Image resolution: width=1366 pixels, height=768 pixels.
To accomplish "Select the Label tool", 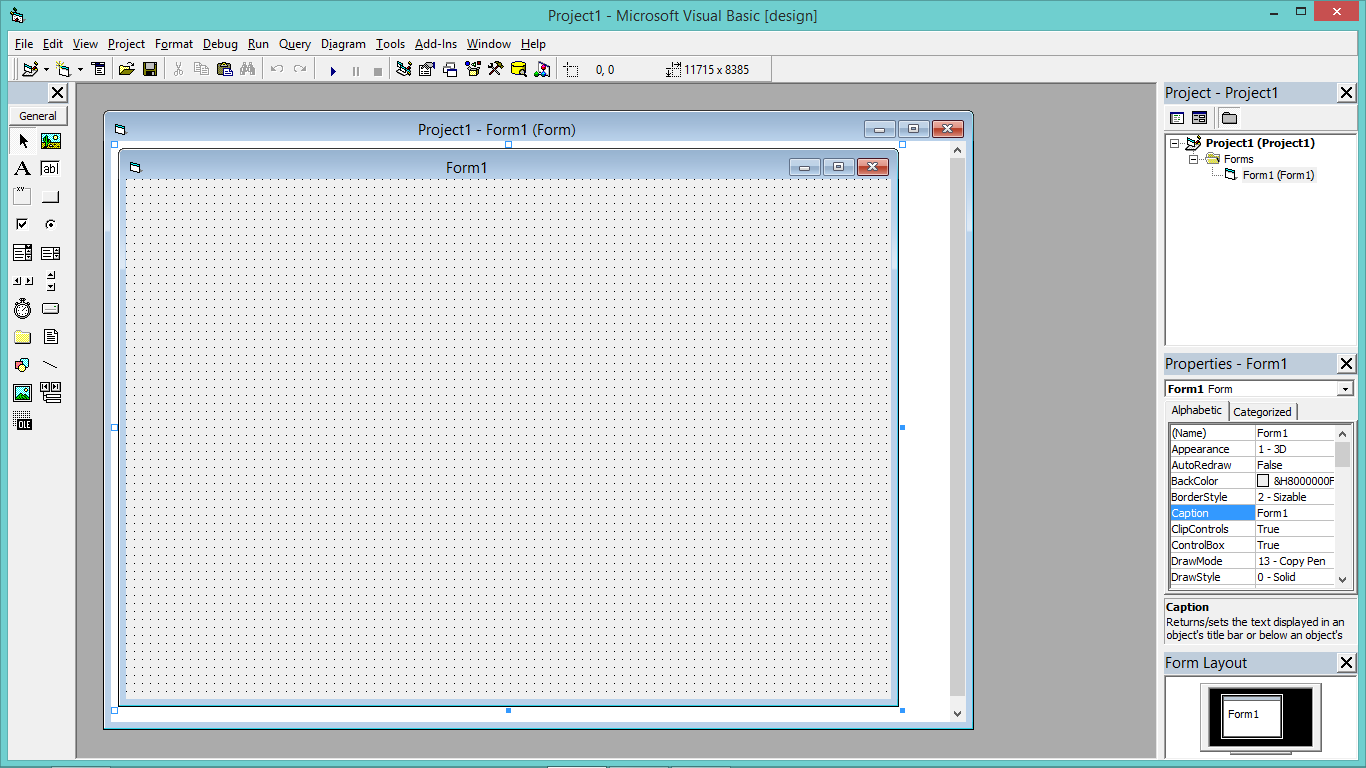I will (22, 168).
